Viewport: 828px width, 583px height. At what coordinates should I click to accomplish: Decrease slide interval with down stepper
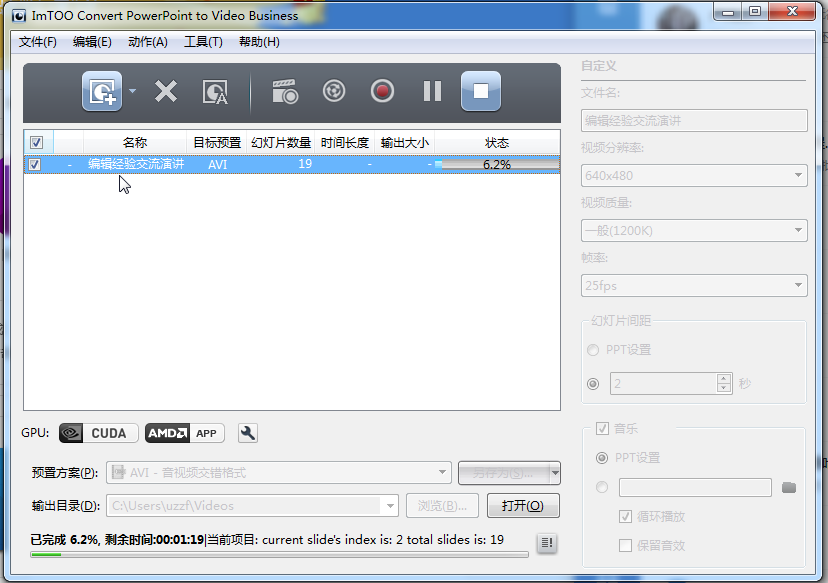point(724,389)
